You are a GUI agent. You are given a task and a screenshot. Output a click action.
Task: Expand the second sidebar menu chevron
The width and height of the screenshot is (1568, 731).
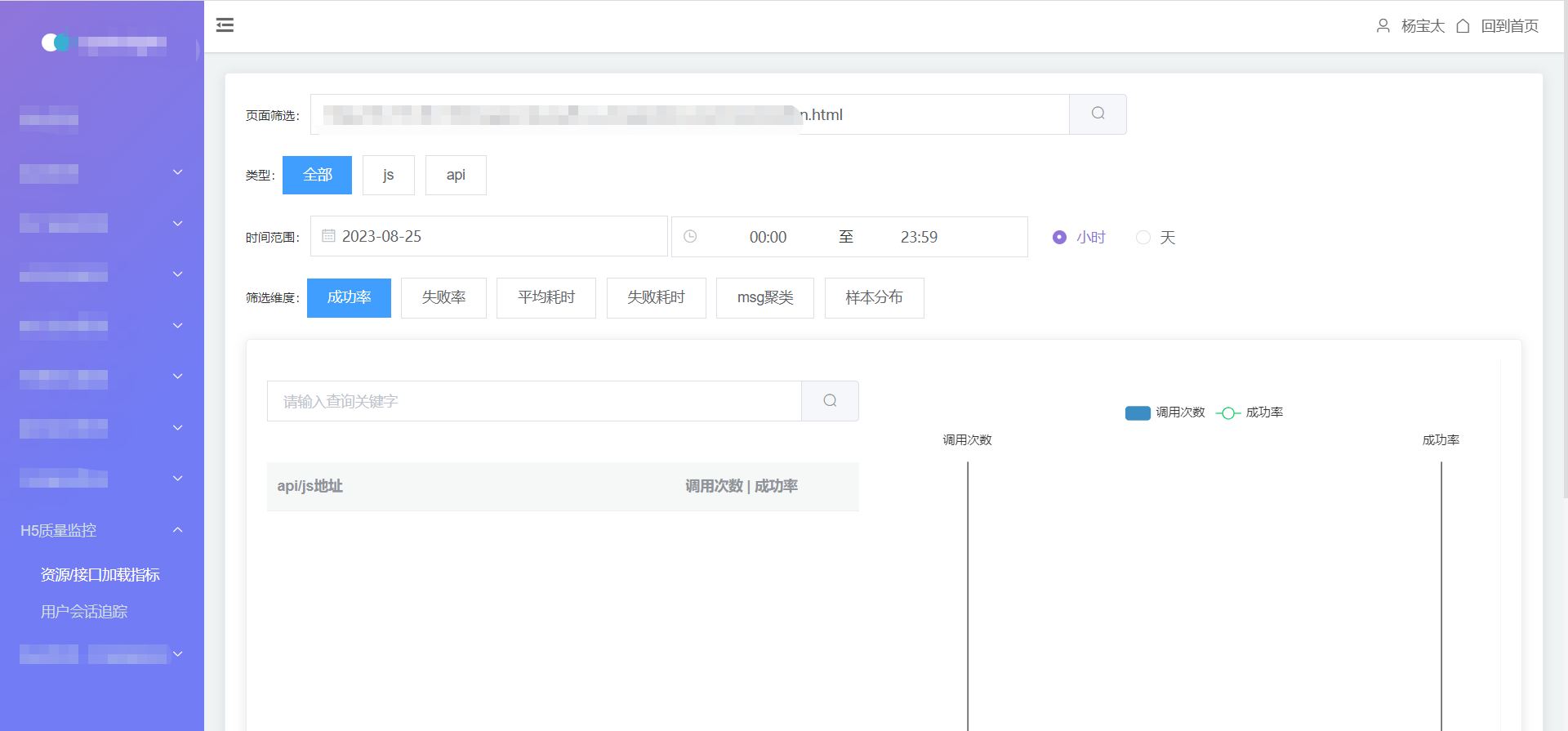point(177,223)
